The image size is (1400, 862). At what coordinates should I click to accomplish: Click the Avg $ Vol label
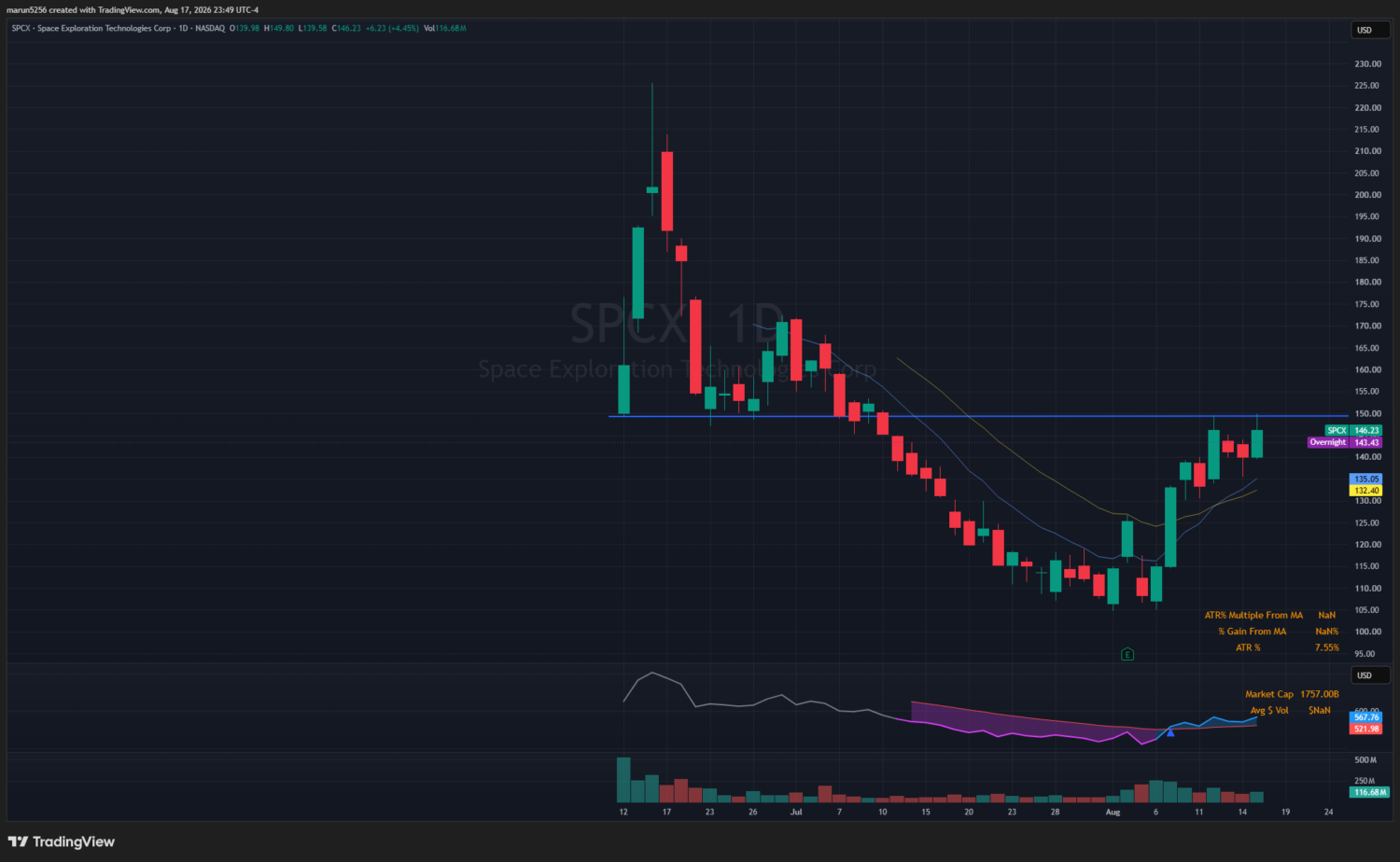(1269, 710)
